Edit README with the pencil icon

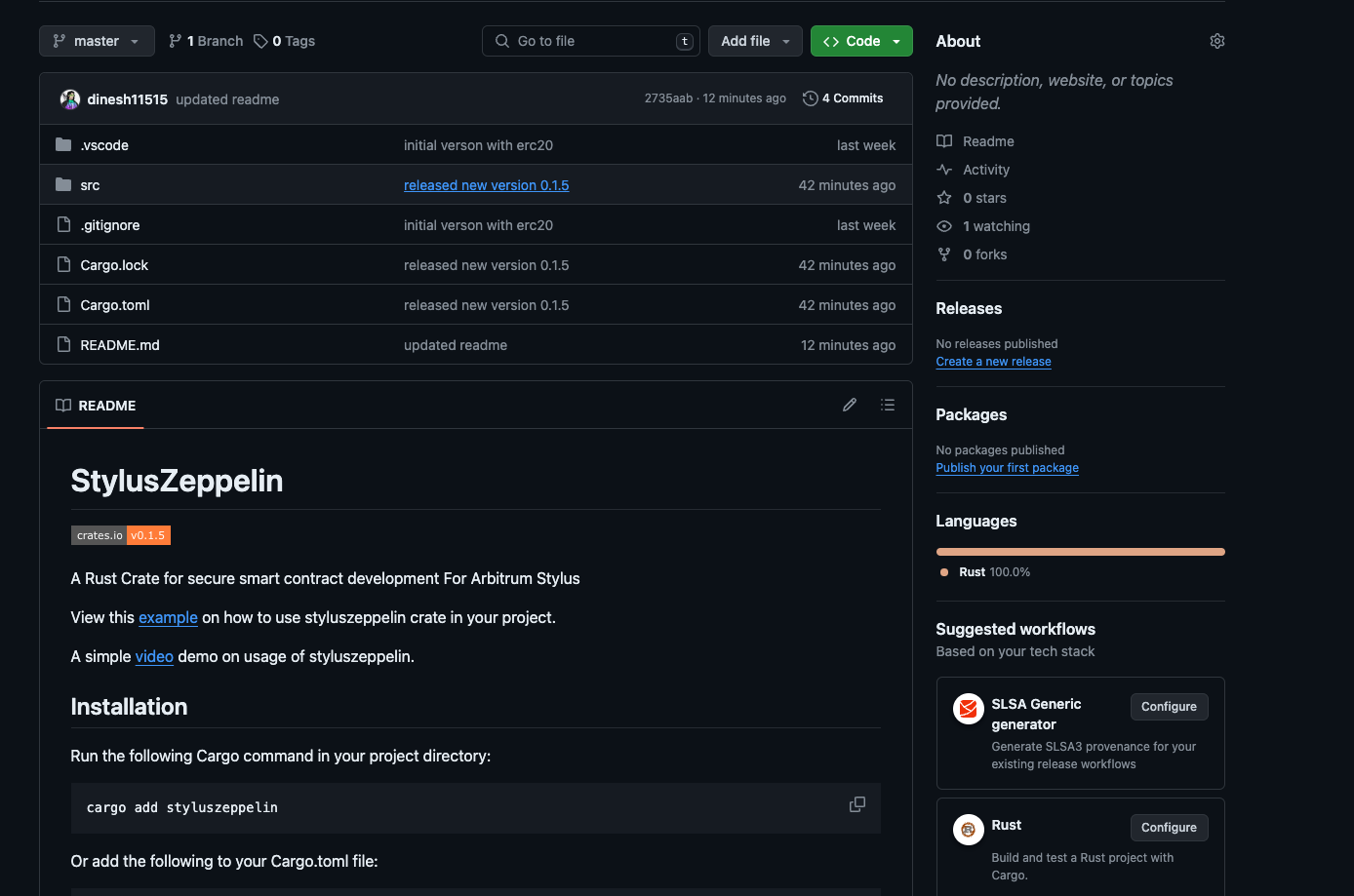coord(850,405)
